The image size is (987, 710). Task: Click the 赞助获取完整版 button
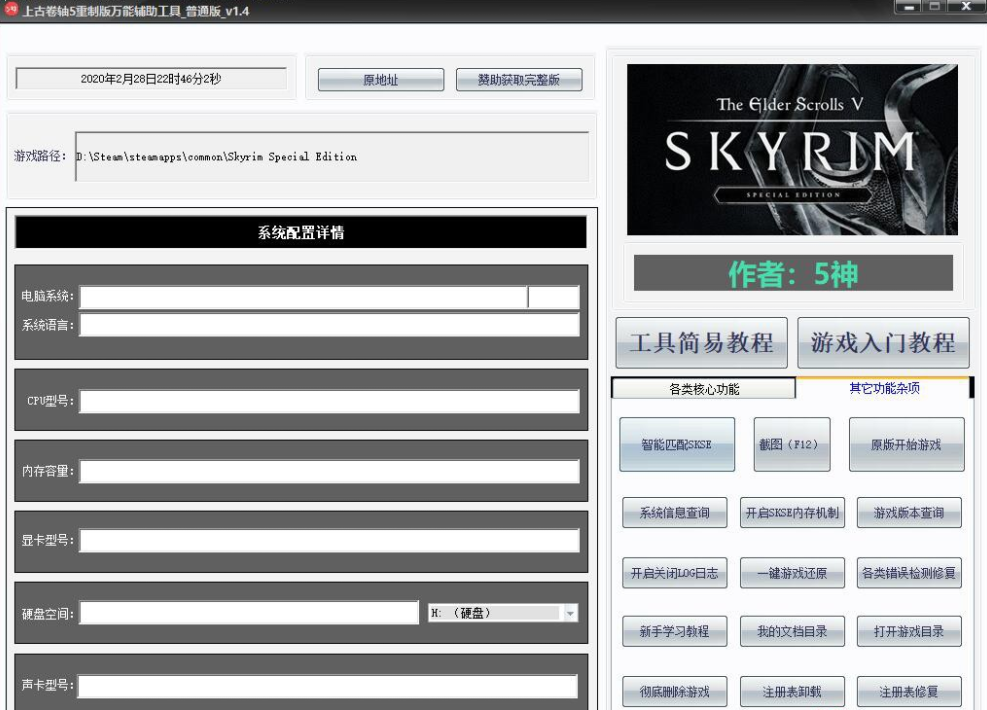(519, 80)
